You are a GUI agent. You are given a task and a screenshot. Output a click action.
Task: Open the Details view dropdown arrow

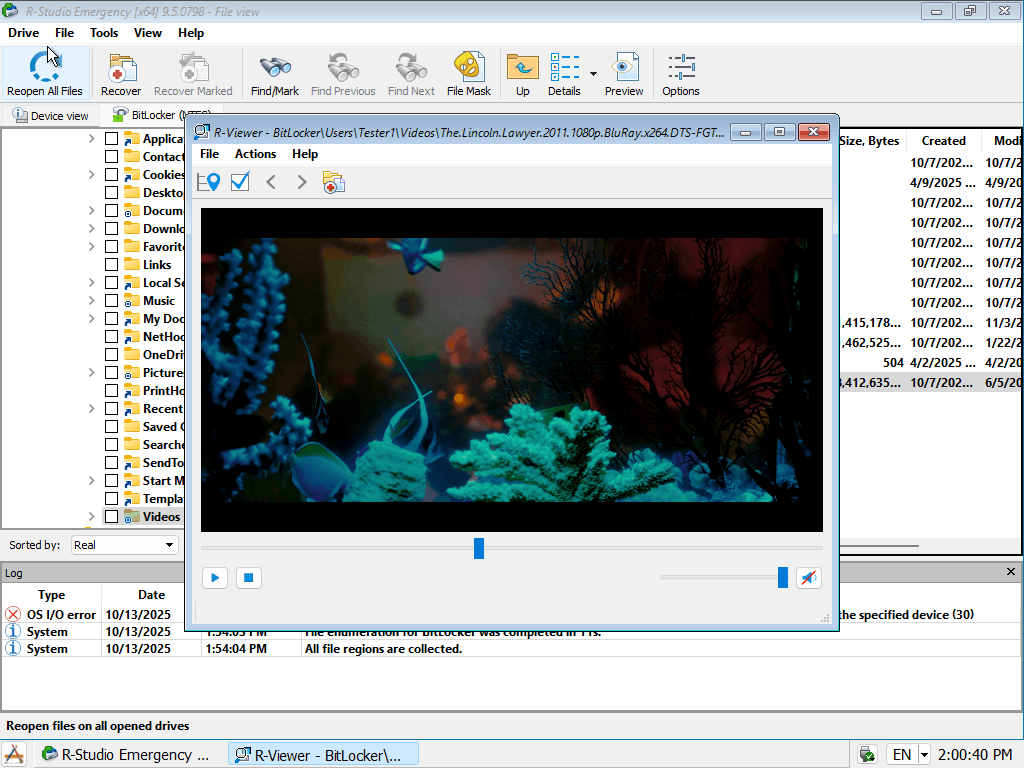click(x=593, y=73)
